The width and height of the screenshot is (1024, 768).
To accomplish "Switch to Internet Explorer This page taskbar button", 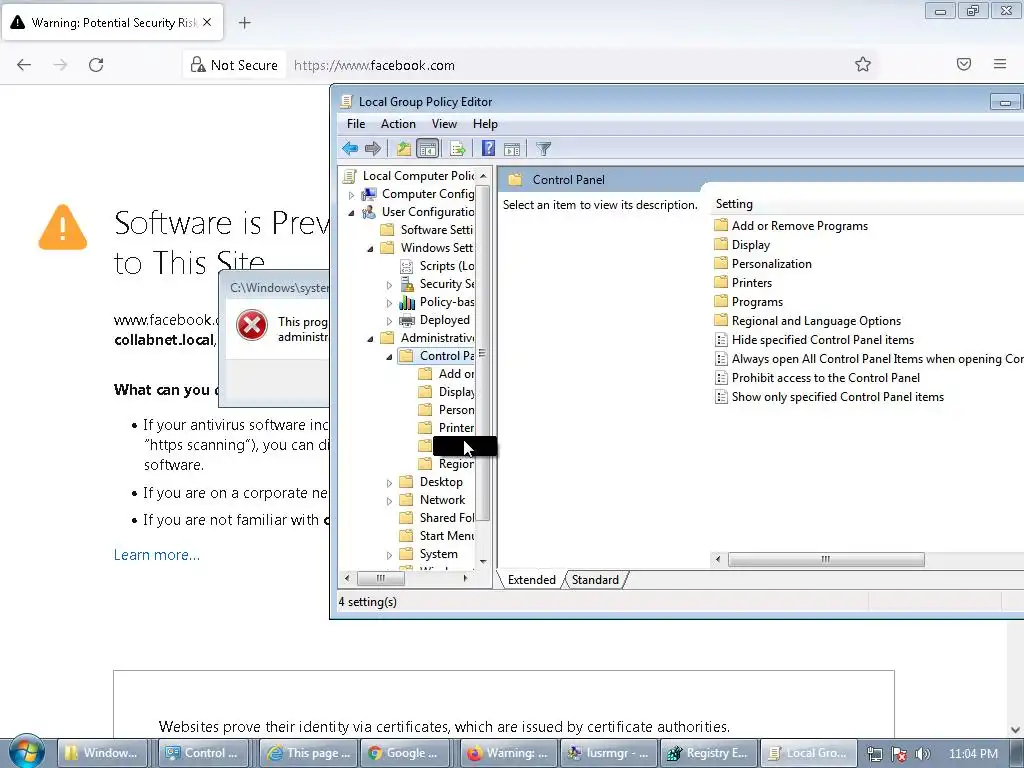I will coord(310,753).
